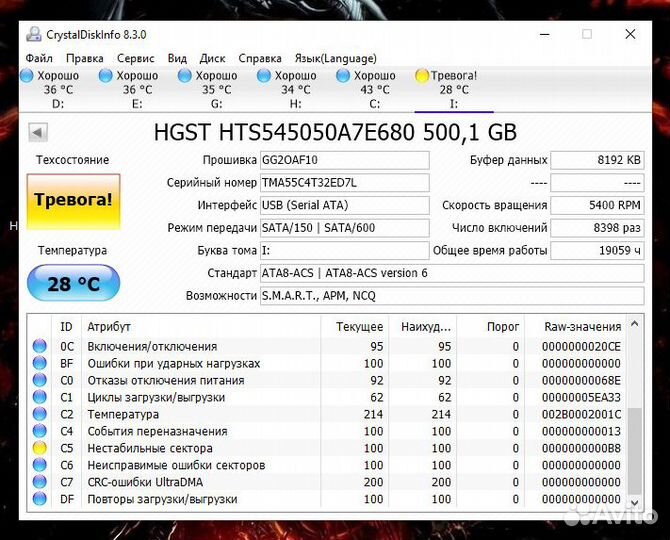Click status orb of row C2 Температура

(x=40, y=414)
